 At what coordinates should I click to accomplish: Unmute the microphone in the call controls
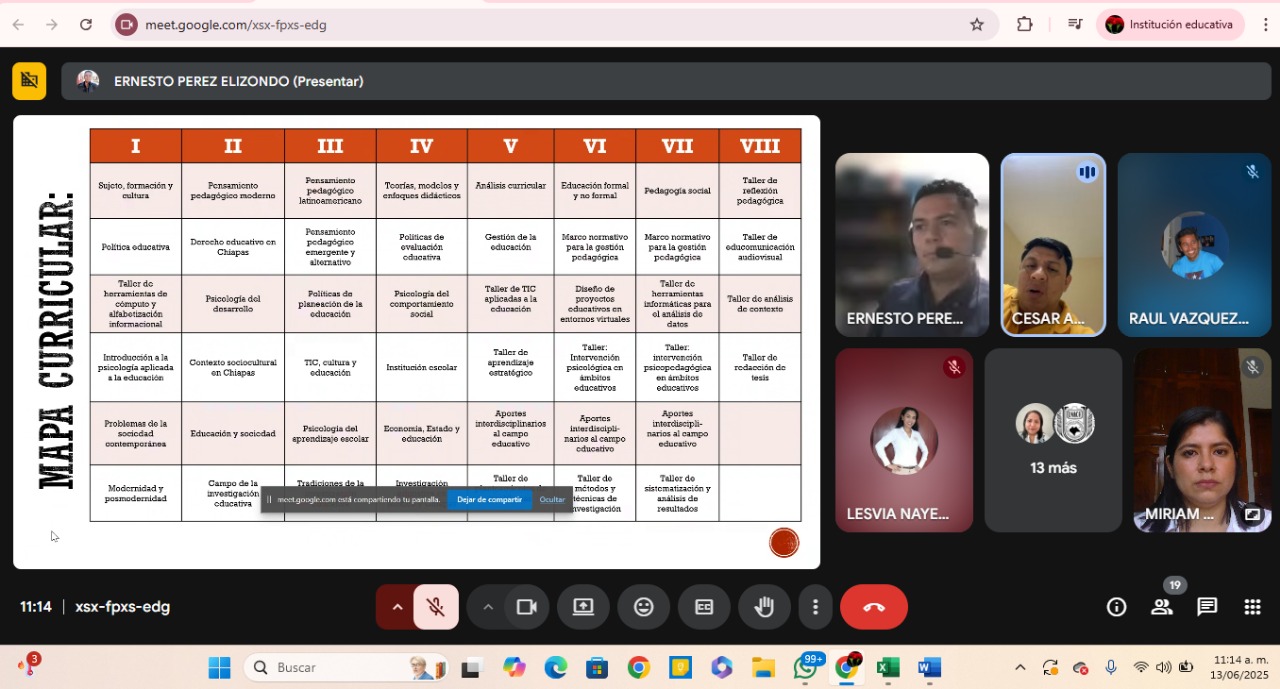coord(436,607)
